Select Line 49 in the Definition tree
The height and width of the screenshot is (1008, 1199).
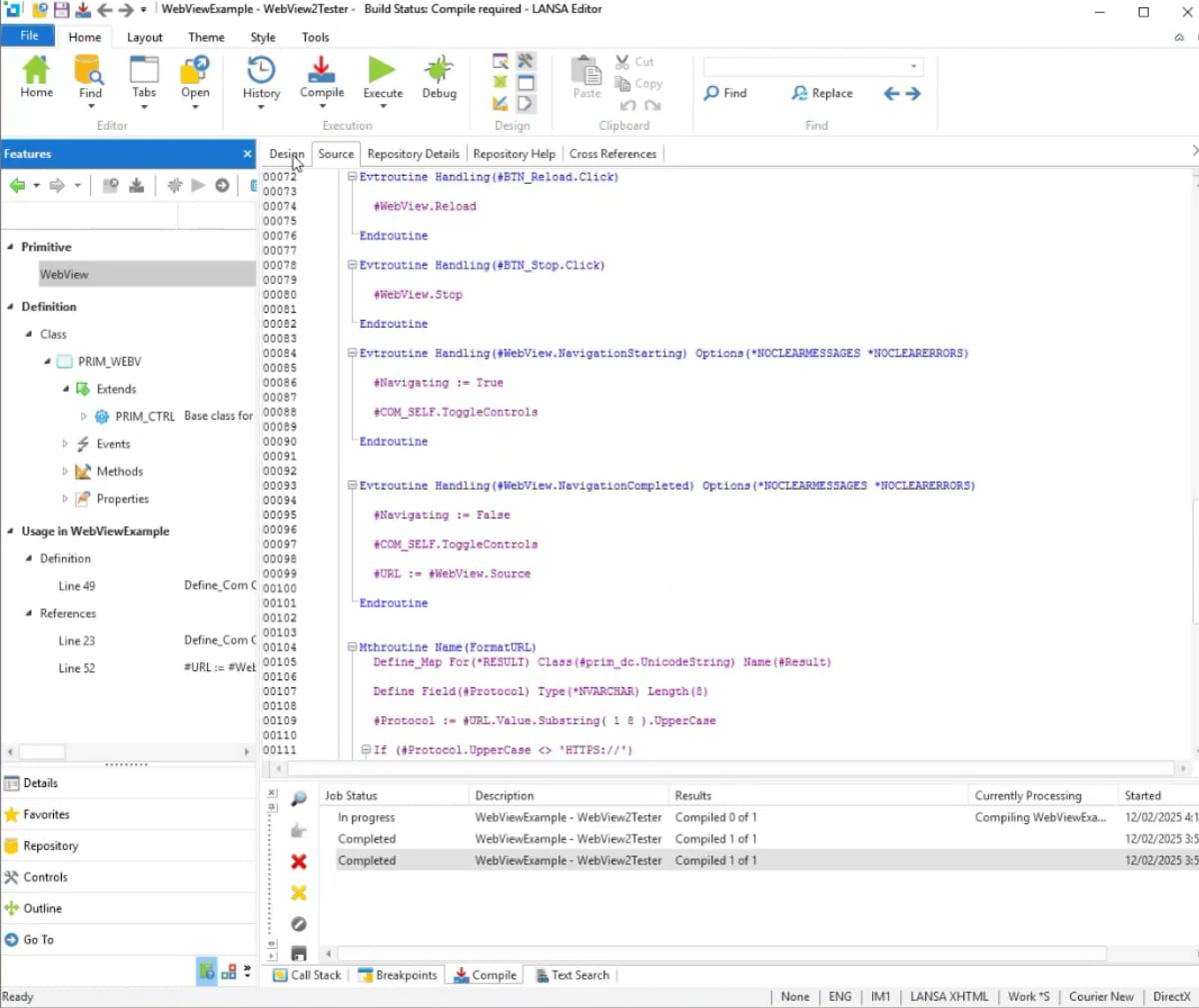77,586
